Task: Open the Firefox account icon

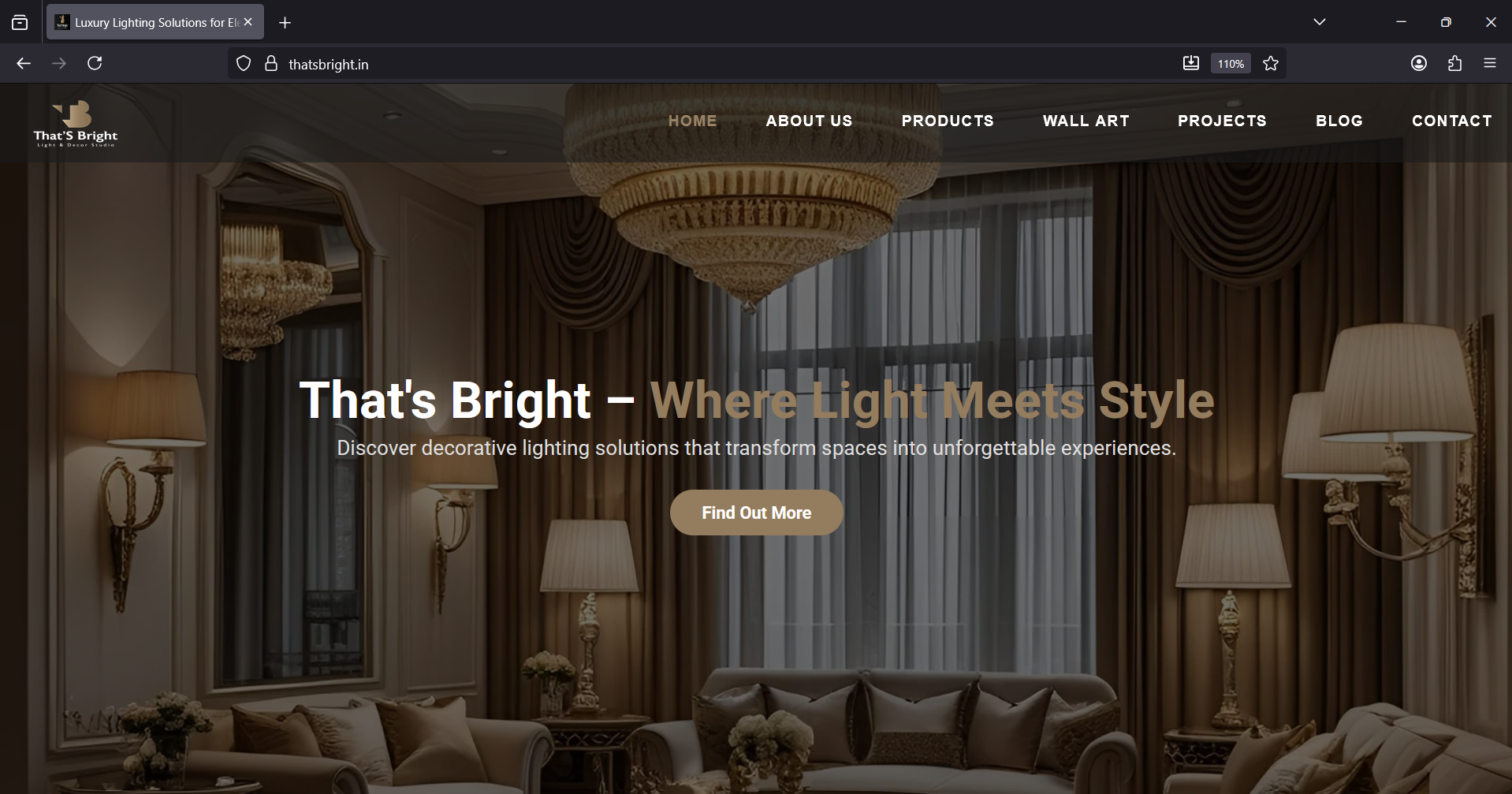Action: click(1419, 64)
